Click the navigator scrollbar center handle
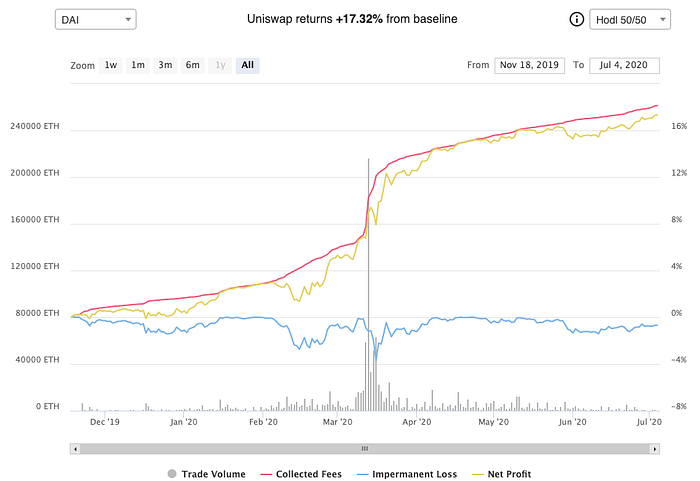700x481 pixels. point(365,449)
